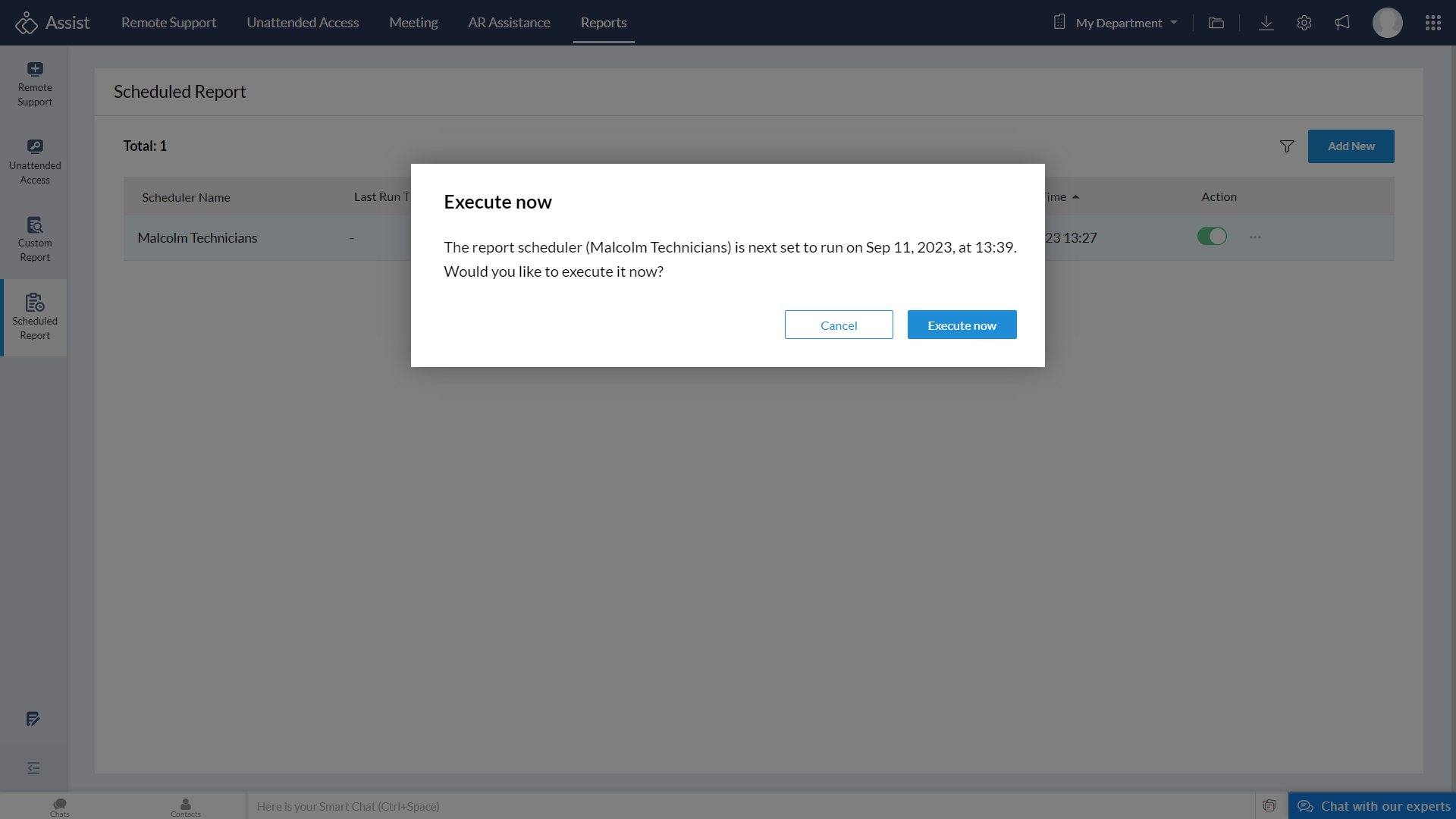1456x819 pixels.
Task: Open Unattended Access from the sidebar
Action: pyautogui.click(x=35, y=161)
